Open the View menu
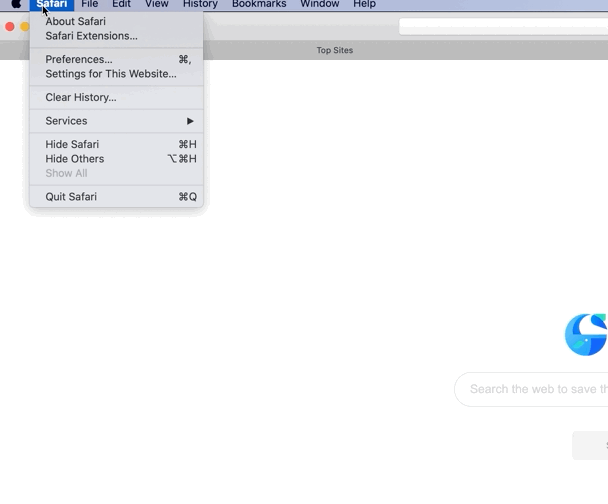Image resolution: width=608 pixels, height=504 pixels. pos(156,5)
